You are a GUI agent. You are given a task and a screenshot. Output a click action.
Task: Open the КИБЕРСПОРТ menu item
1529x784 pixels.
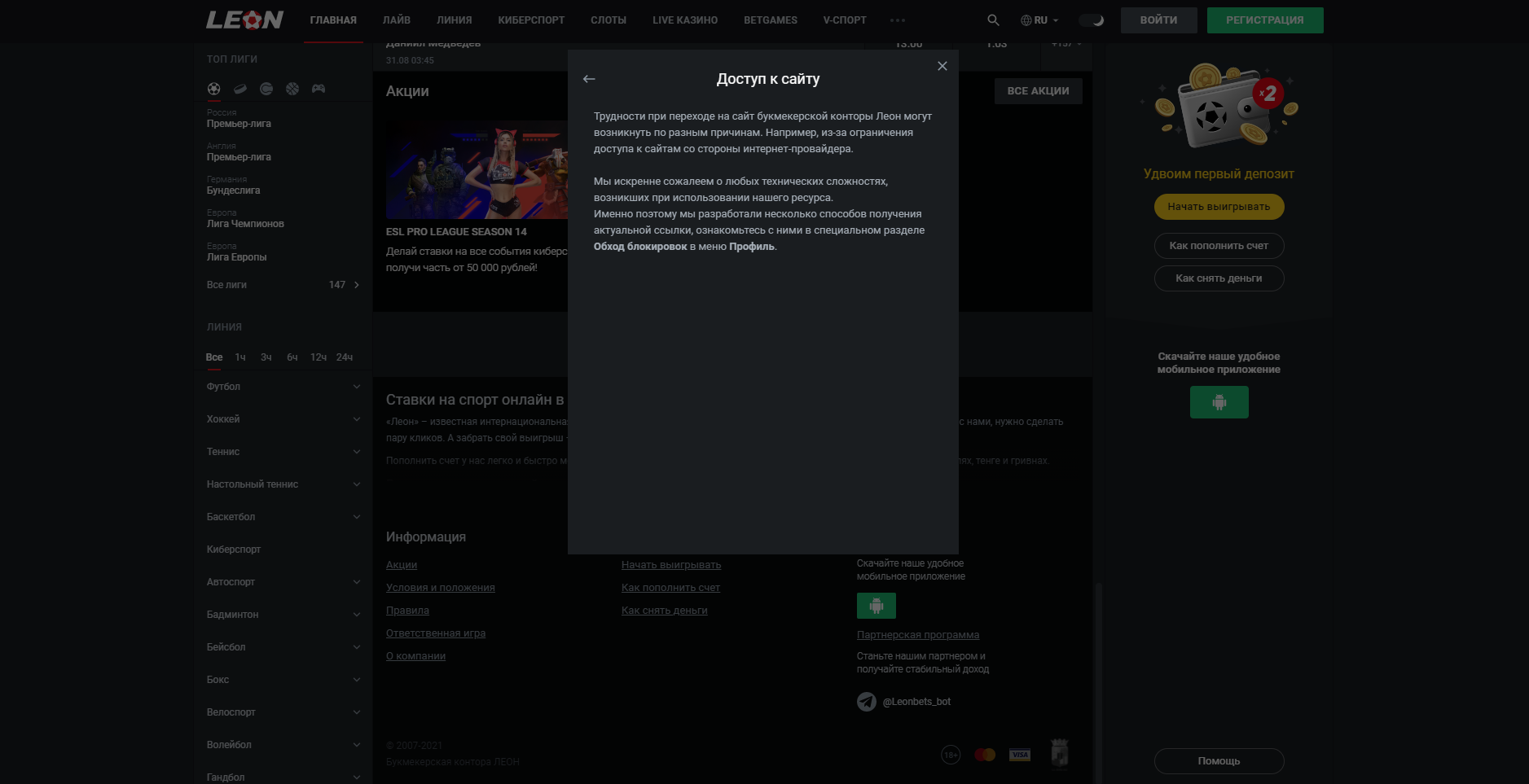point(531,20)
